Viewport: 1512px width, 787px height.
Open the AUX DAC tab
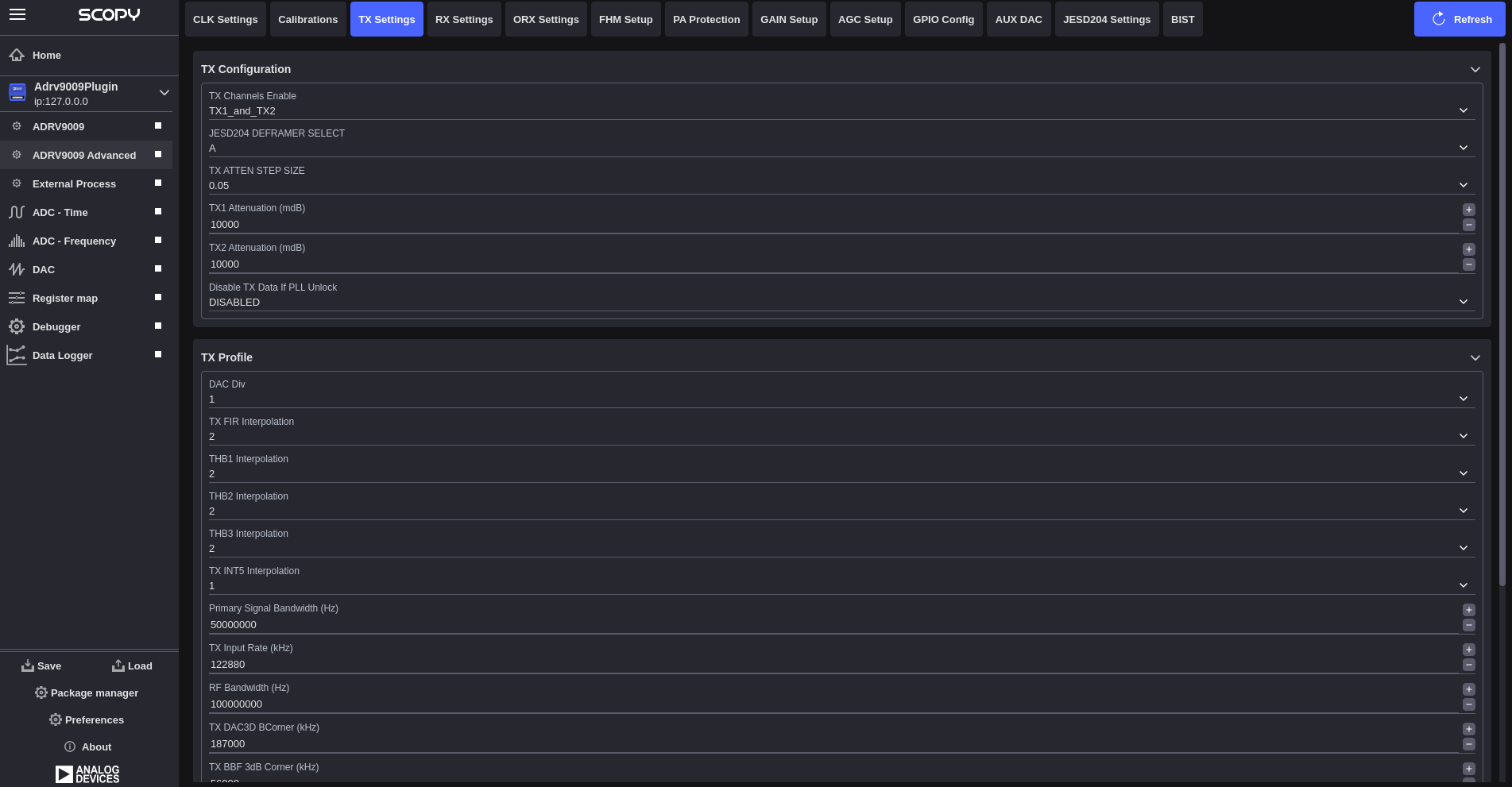[x=1019, y=19]
